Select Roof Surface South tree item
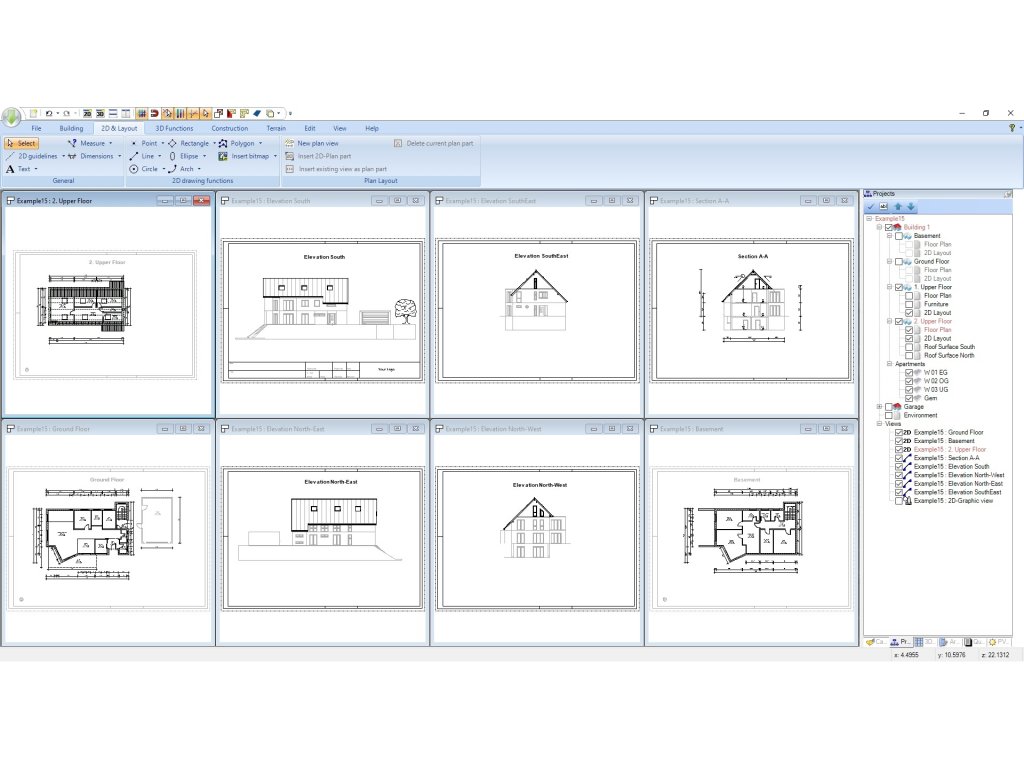This screenshot has height=768, width=1024. 949,347
